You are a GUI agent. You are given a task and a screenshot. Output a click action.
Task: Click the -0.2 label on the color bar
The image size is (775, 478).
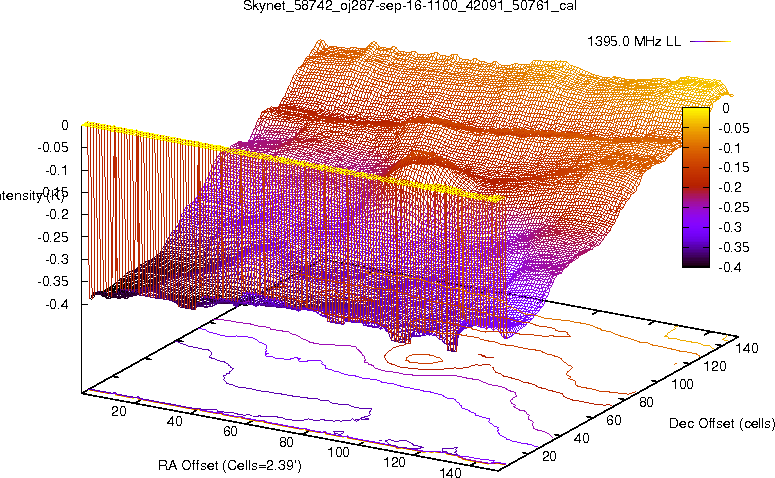730,187
